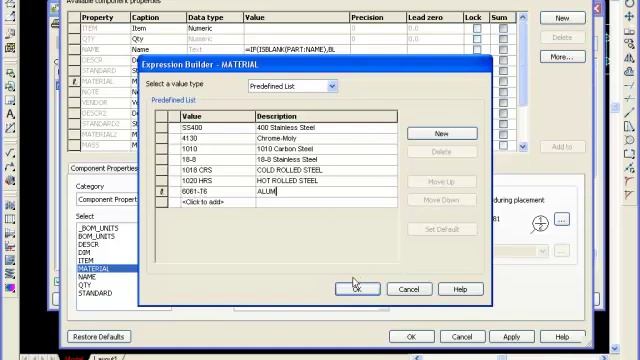Click the properties table scroll down arrow

(x=523, y=147)
